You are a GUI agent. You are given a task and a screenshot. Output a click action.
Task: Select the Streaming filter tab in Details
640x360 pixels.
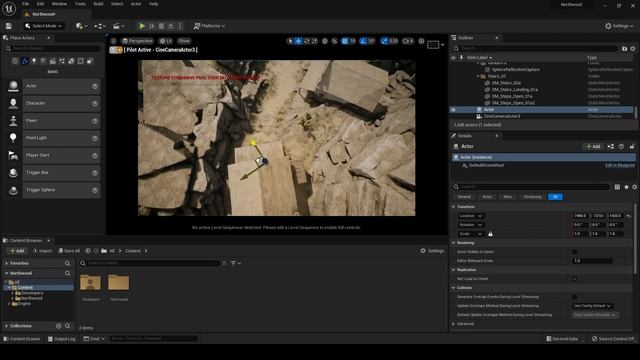click(x=532, y=197)
